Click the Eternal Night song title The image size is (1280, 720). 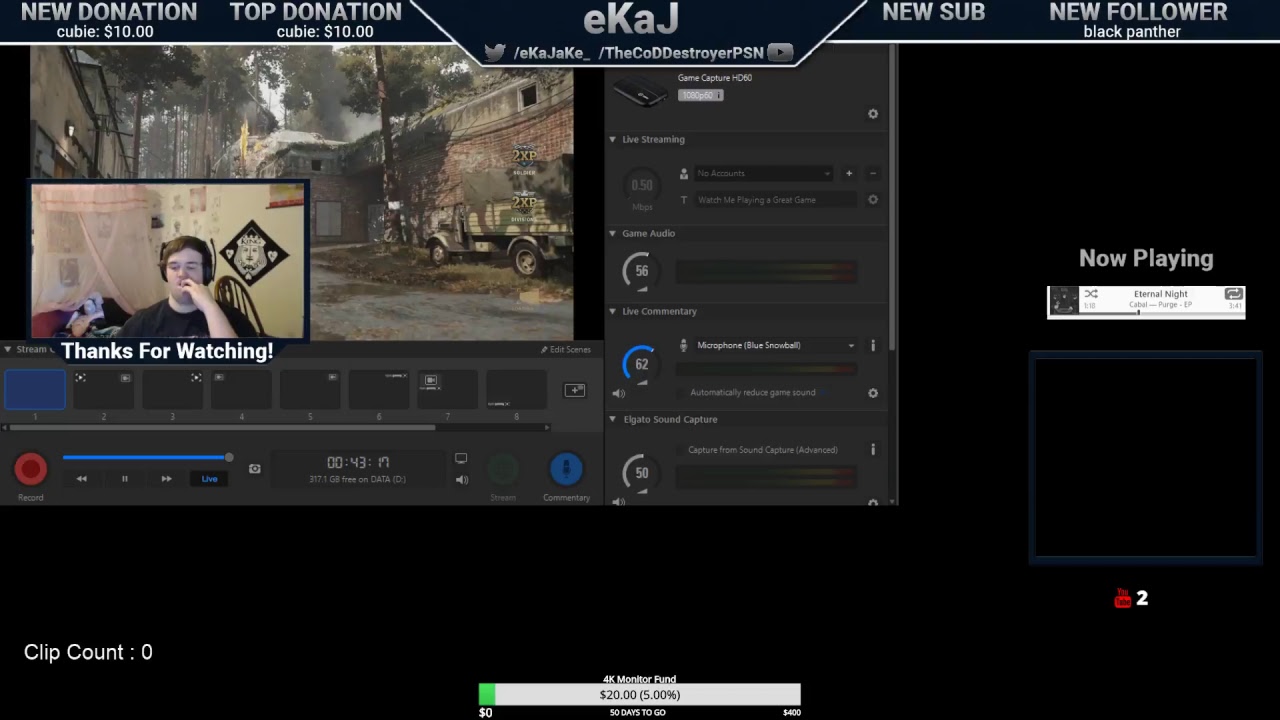1161,294
